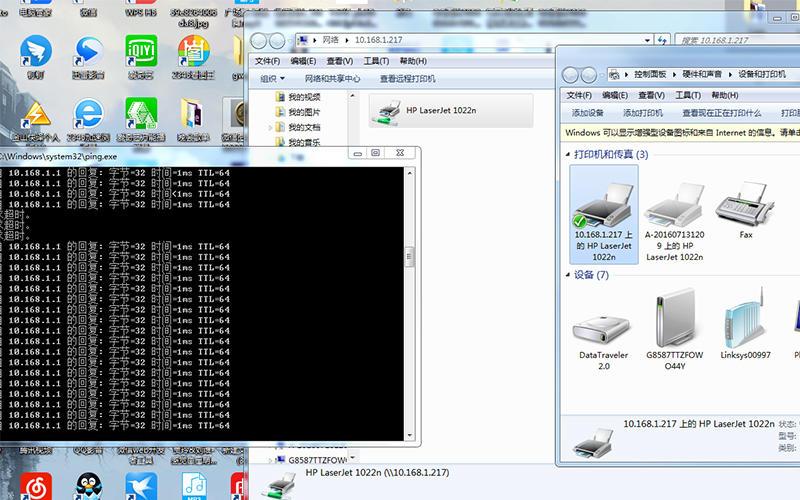The image size is (800, 500).
Task: Collapse the 设备 (7) section
Action: click(567, 275)
